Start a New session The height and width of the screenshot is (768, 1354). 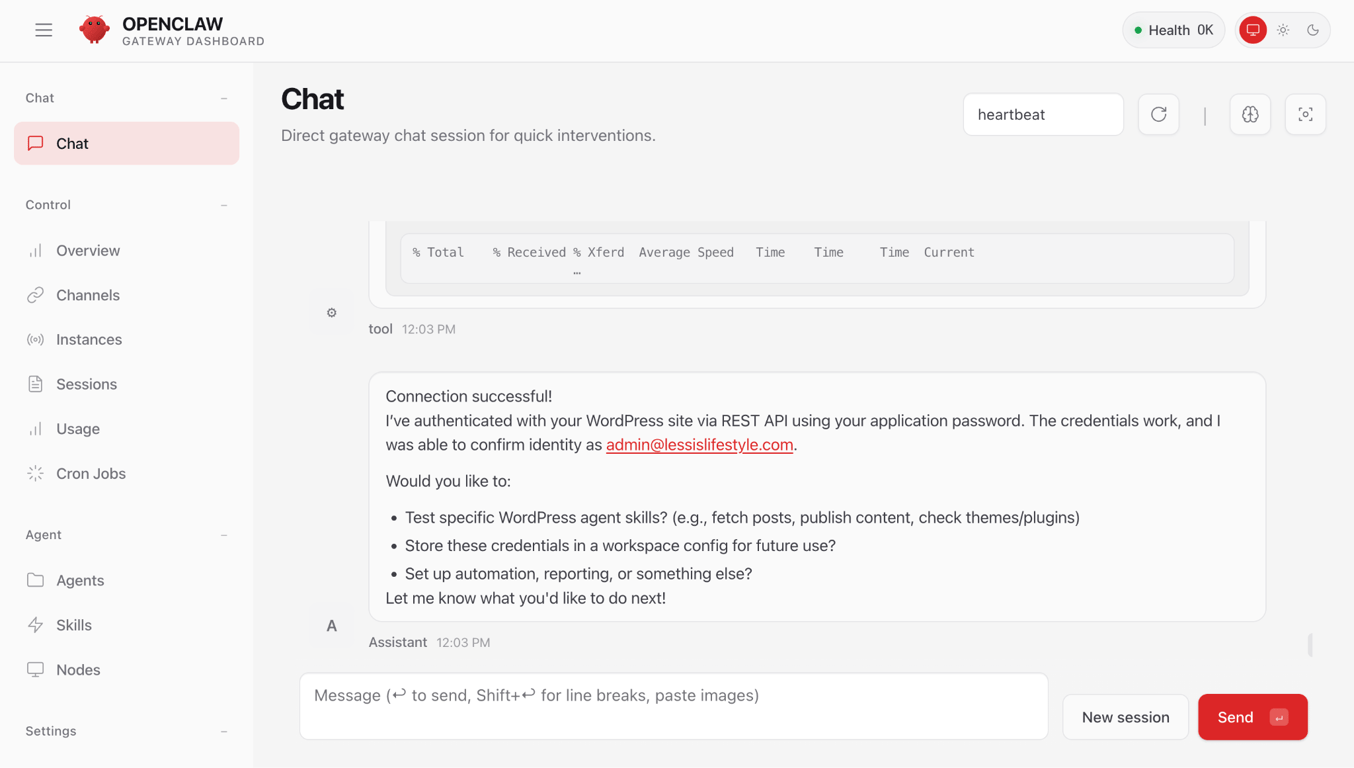(x=1125, y=717)
